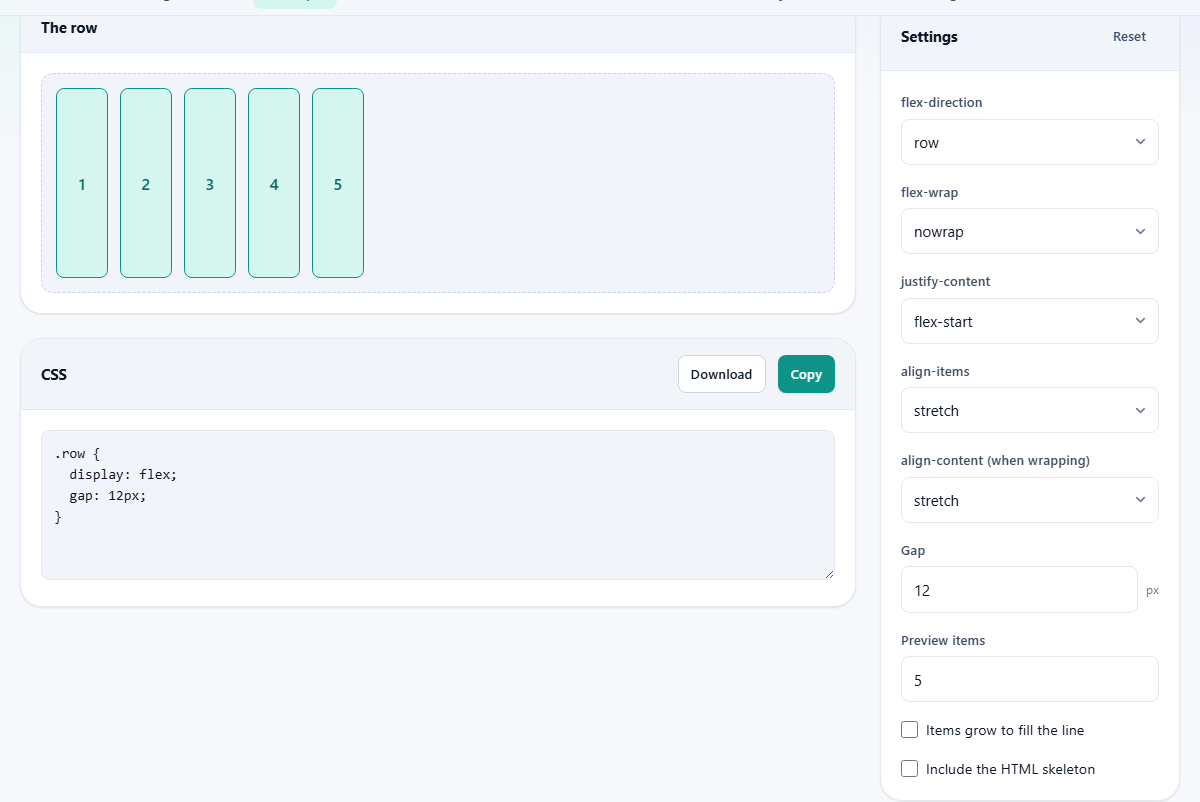
Task: Click the Reset settings button
Action: [x=1129, y=37]
